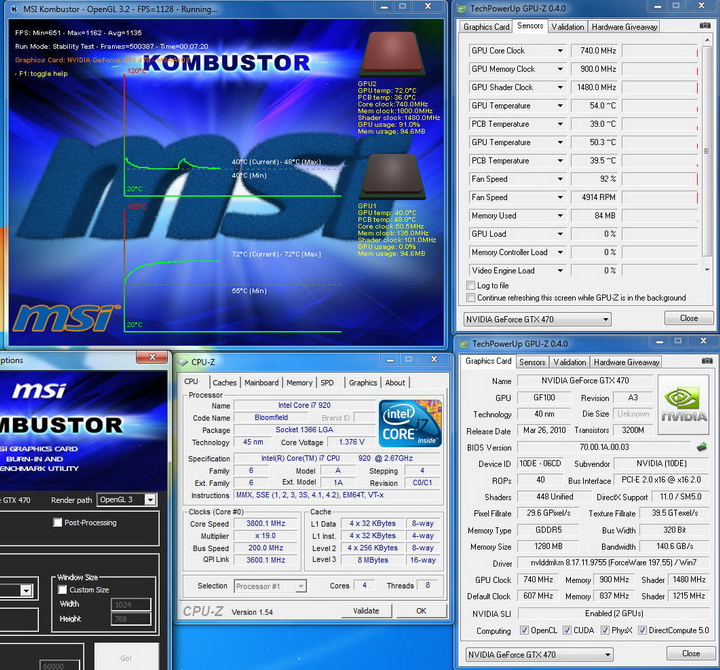Click the Fan Speed RPM sensor graph

[x=660, y=197]
